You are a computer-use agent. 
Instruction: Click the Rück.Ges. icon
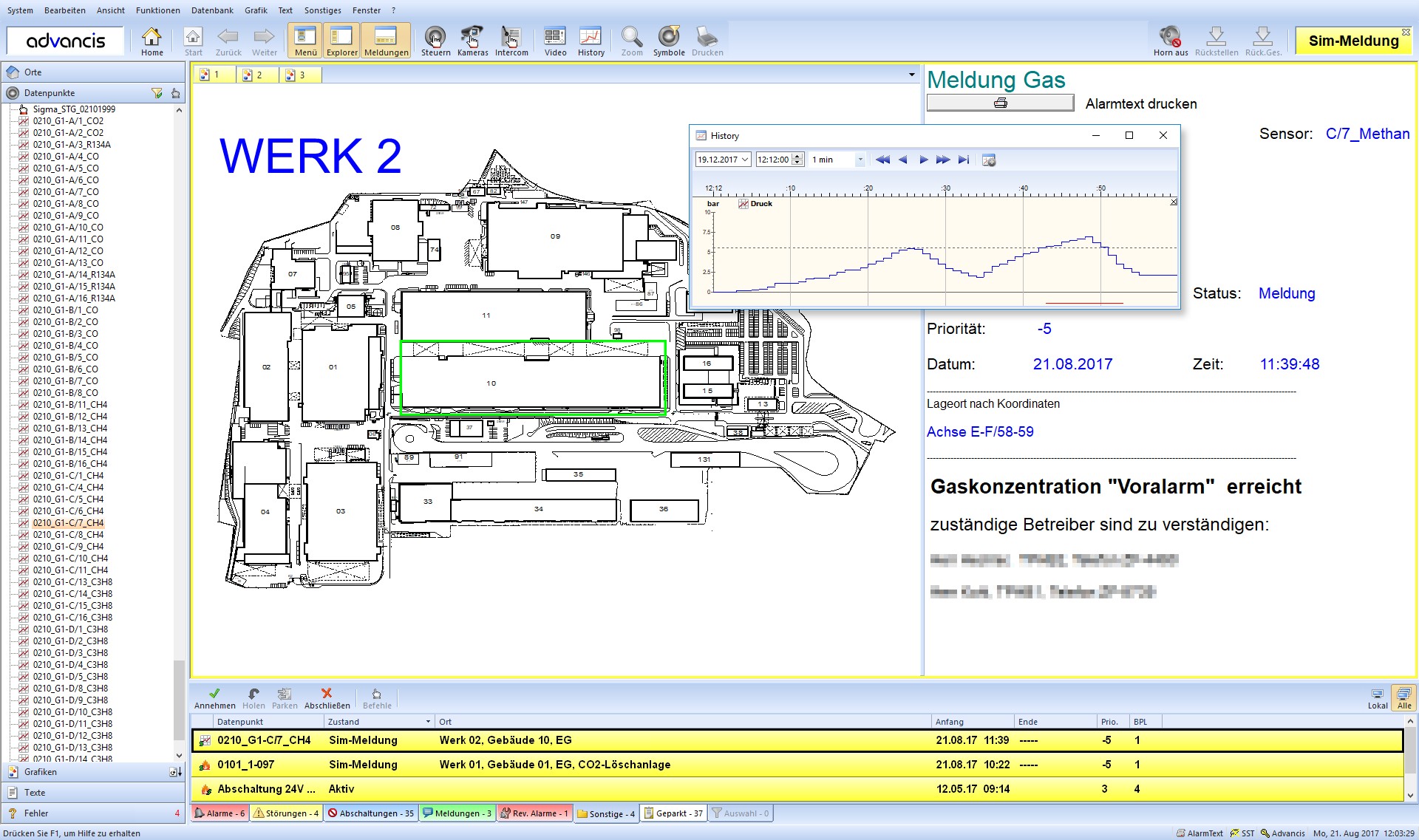pyautogui.click(x=1263, y=41)
